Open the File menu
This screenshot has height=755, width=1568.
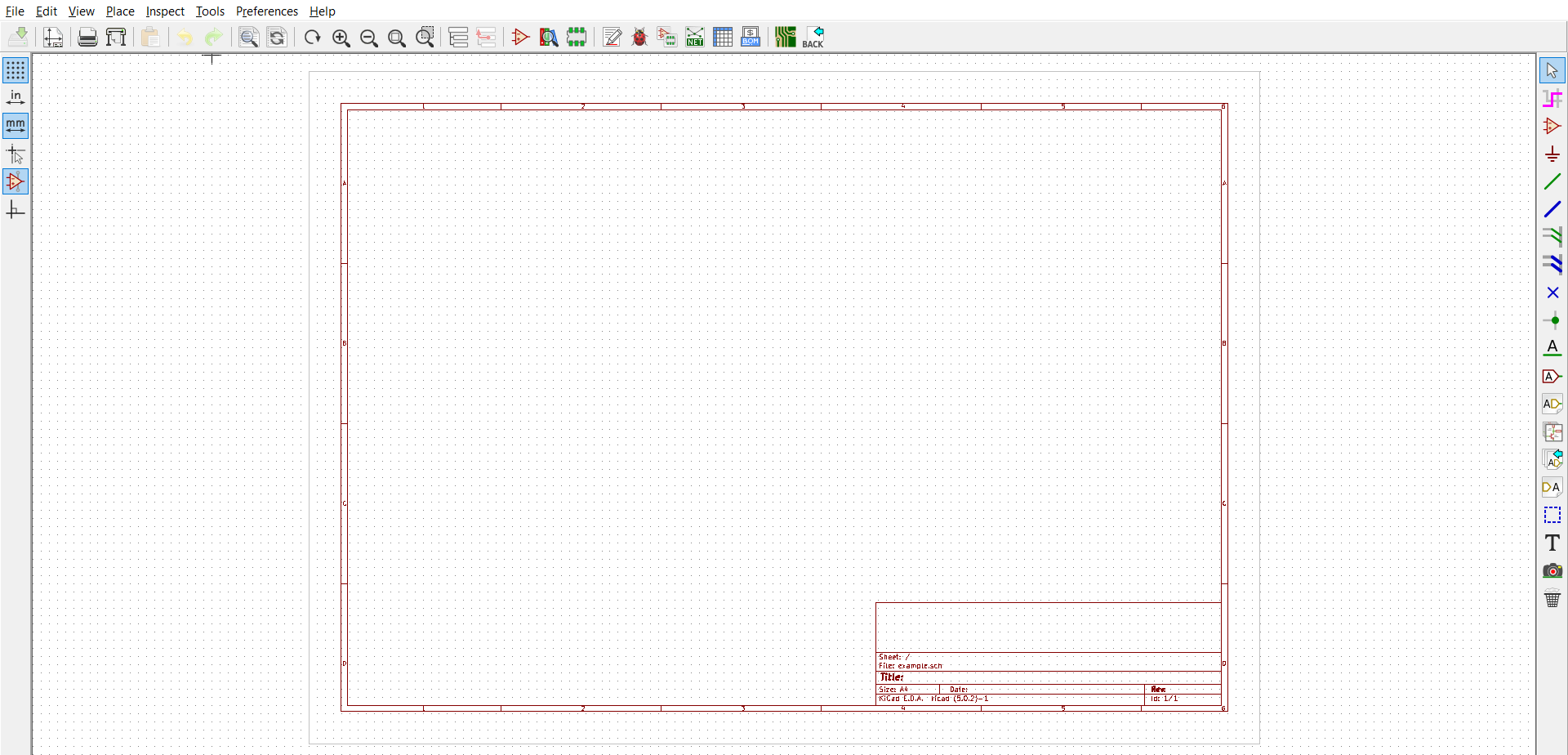(15, 11)
